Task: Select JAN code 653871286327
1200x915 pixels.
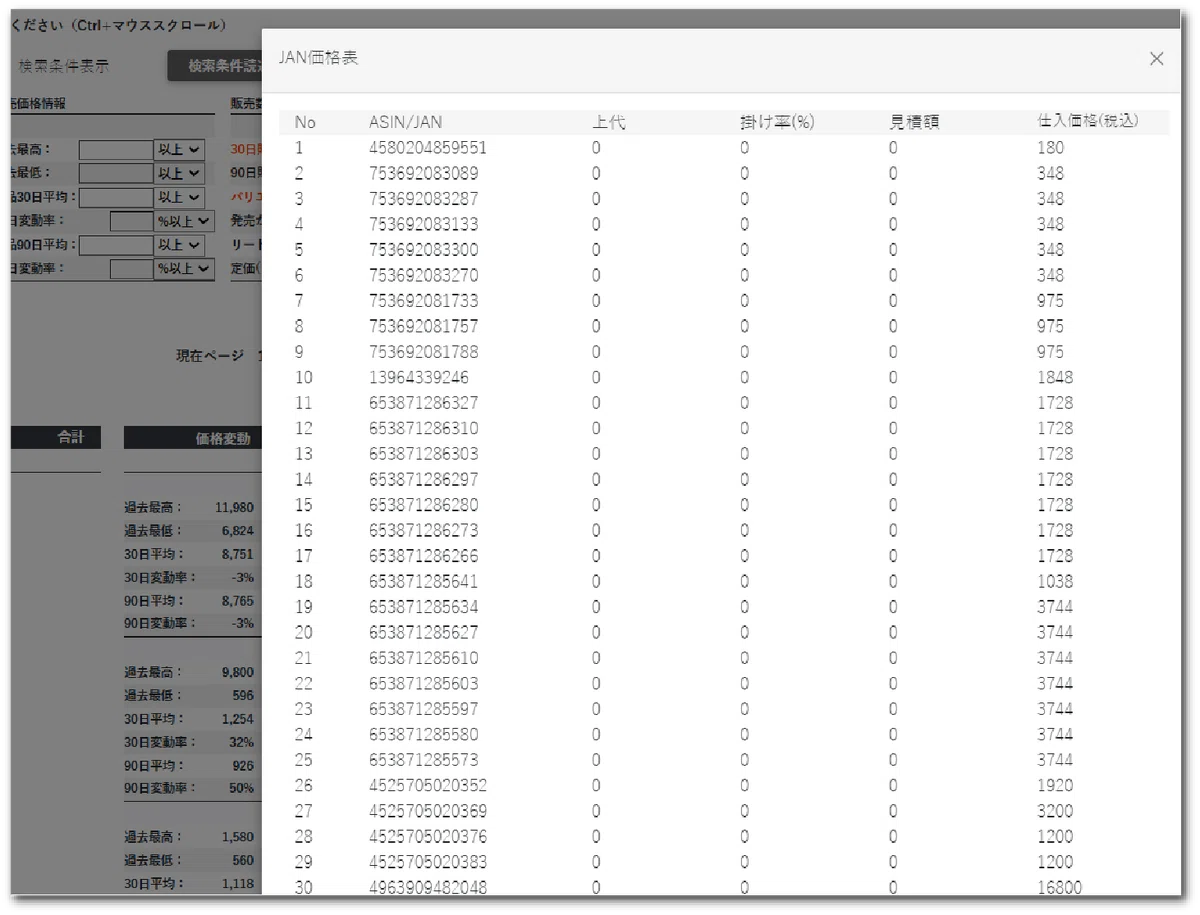Action: click(423, 403)
